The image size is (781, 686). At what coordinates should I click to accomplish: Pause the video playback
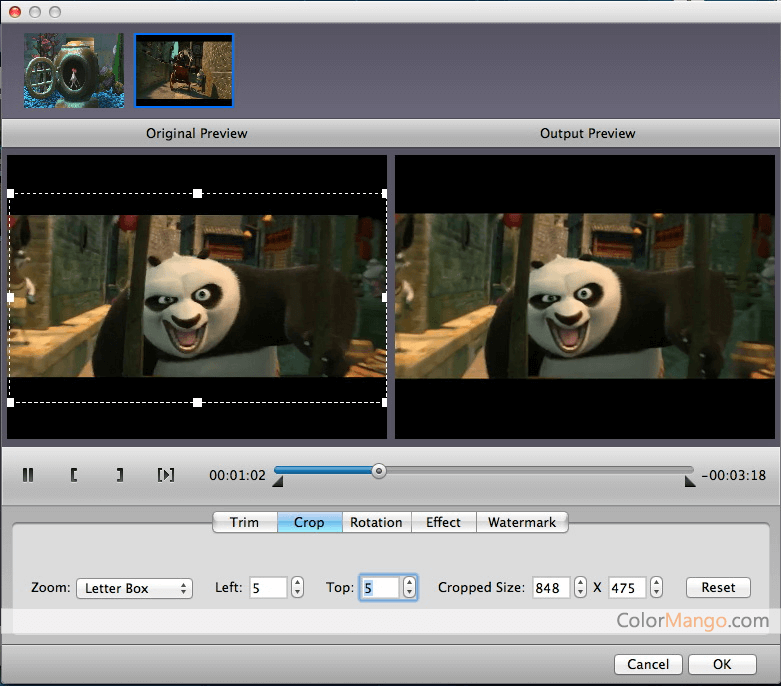(28, 475)
